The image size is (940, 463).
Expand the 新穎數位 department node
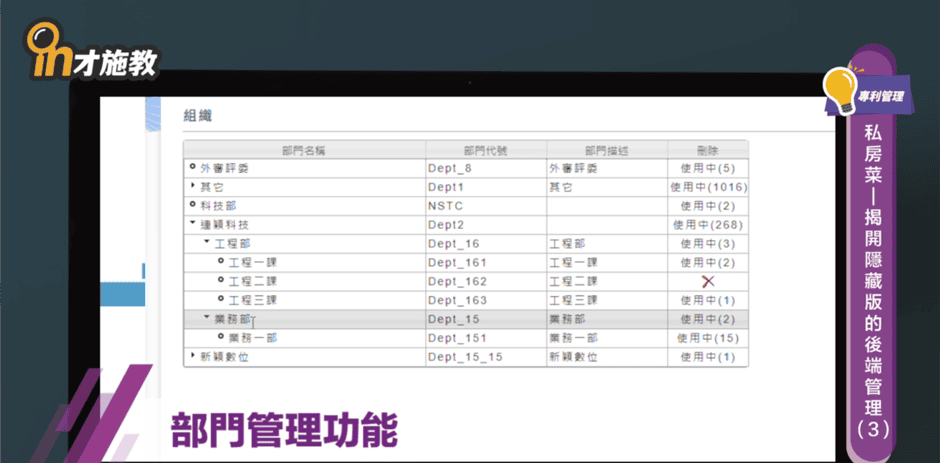(193, 356)
